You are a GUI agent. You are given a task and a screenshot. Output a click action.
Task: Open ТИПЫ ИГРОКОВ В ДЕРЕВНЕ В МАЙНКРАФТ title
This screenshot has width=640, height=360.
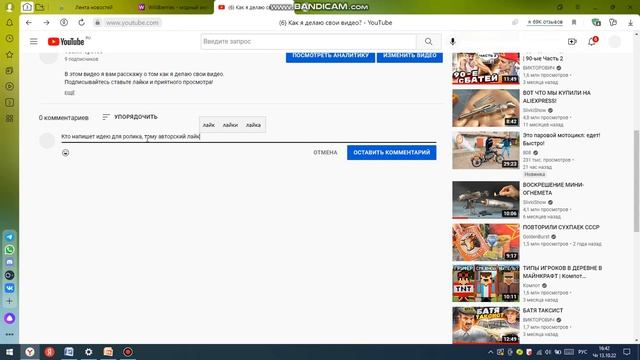coord(562,272)
